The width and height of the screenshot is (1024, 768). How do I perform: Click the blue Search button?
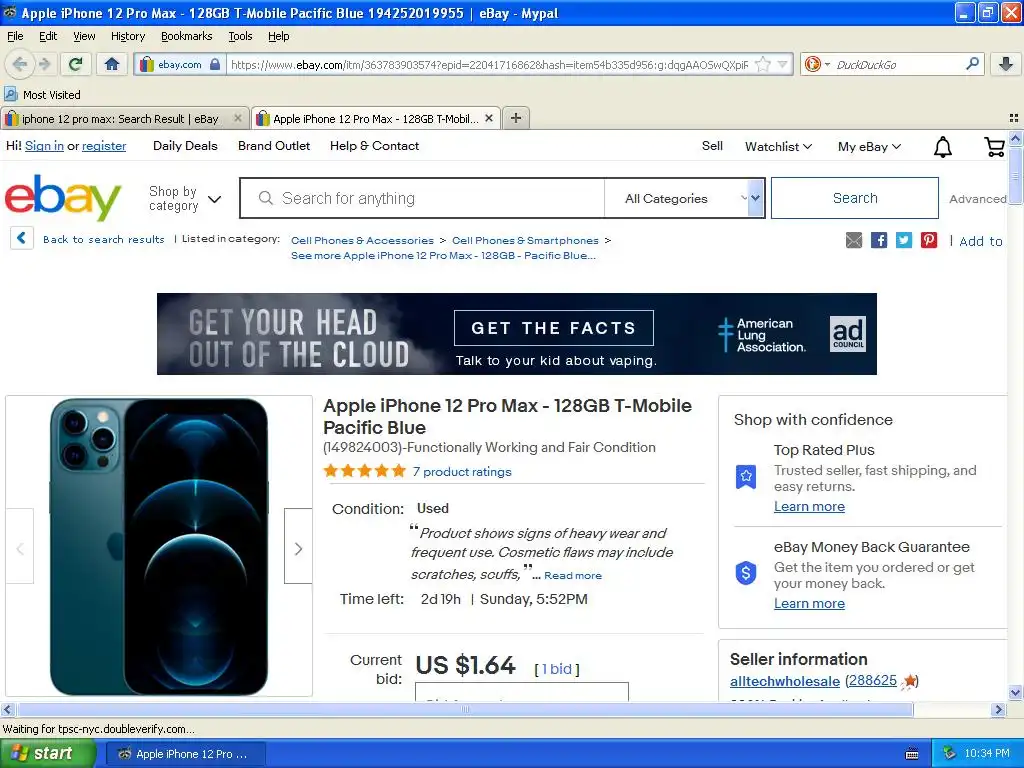click(854, 198)
